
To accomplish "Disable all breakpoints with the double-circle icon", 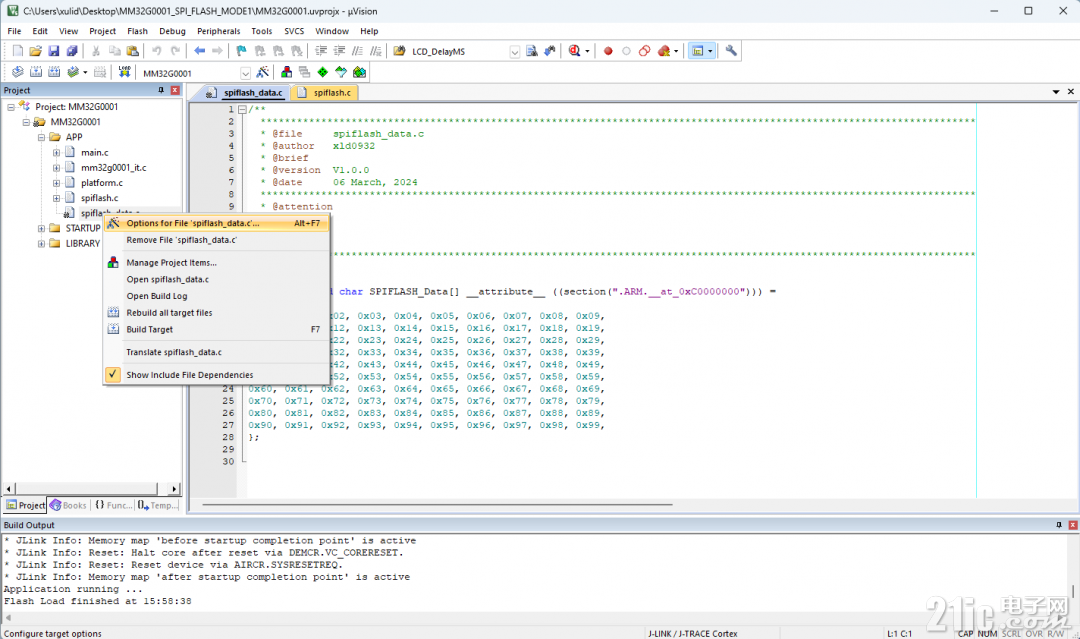I will tap(645, 51).
